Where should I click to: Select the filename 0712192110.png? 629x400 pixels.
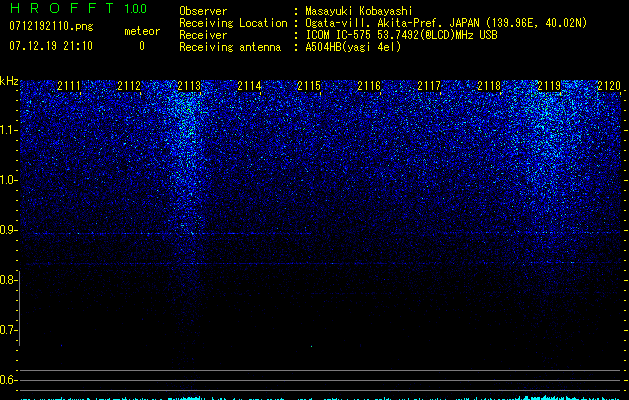click(51, 27)
